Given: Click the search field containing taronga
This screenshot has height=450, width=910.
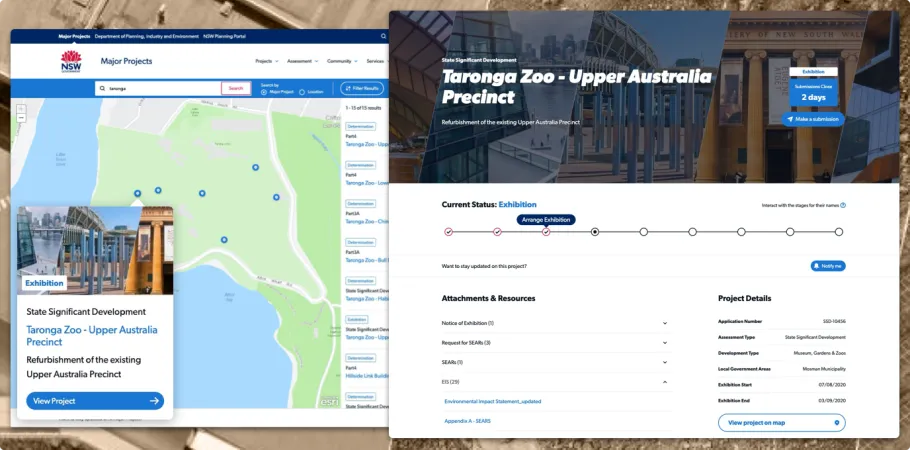Looking at the screenshot, I should pyautogui.click(x=158, y=88).
